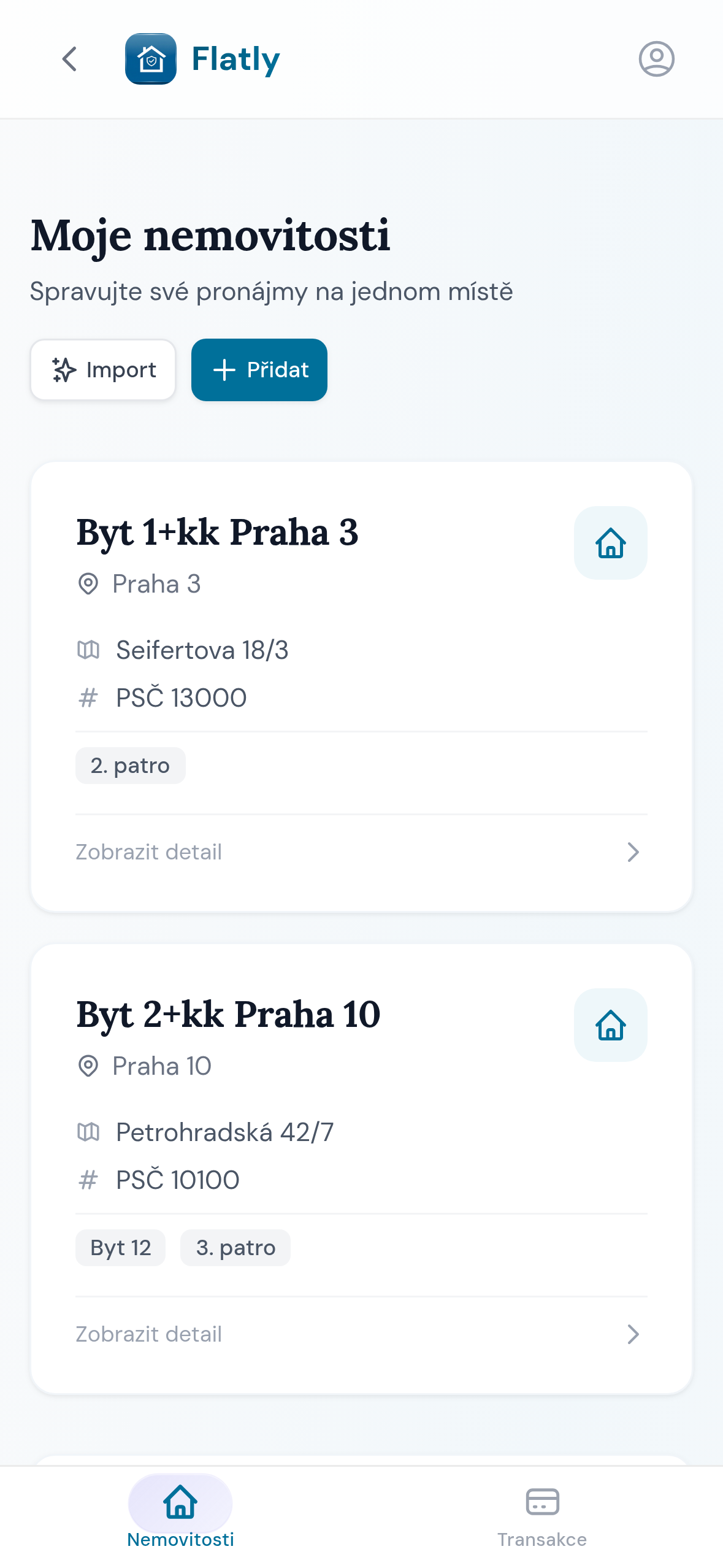Click the 'Byt 12' tag

click(x=121, y=1248)
